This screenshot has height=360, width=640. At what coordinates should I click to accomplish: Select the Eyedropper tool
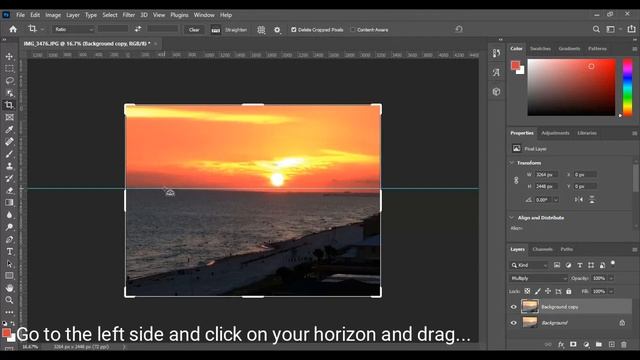(9, 129)
